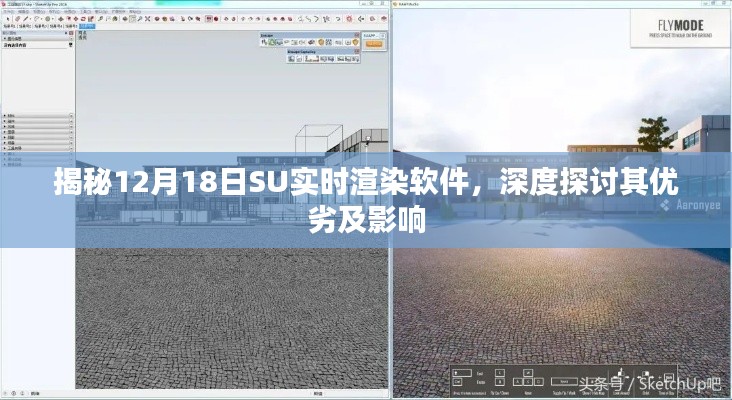Select the highlighted active scene tab

point(87,26)
